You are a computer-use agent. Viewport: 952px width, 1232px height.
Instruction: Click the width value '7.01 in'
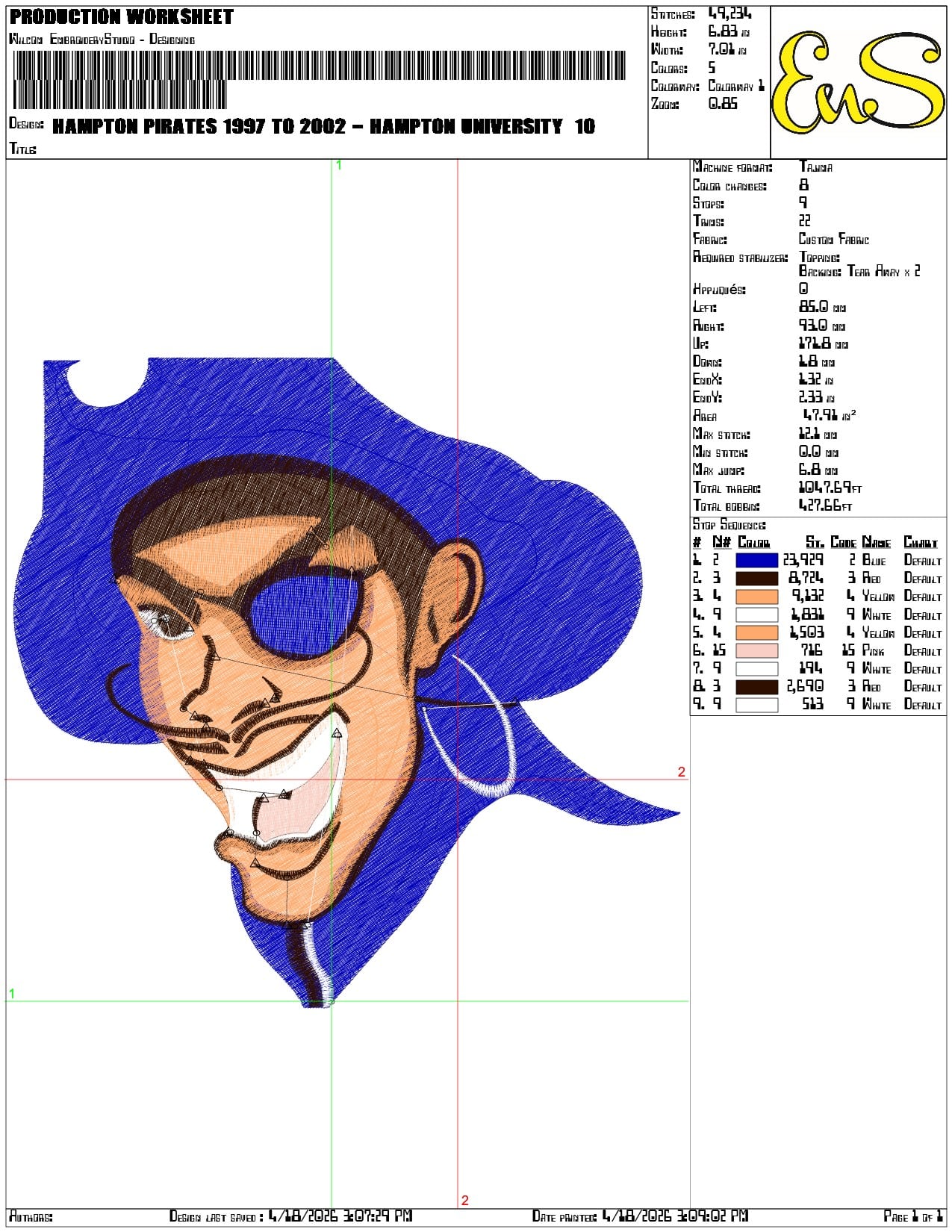pyautogui.click(x=727, y=49)
